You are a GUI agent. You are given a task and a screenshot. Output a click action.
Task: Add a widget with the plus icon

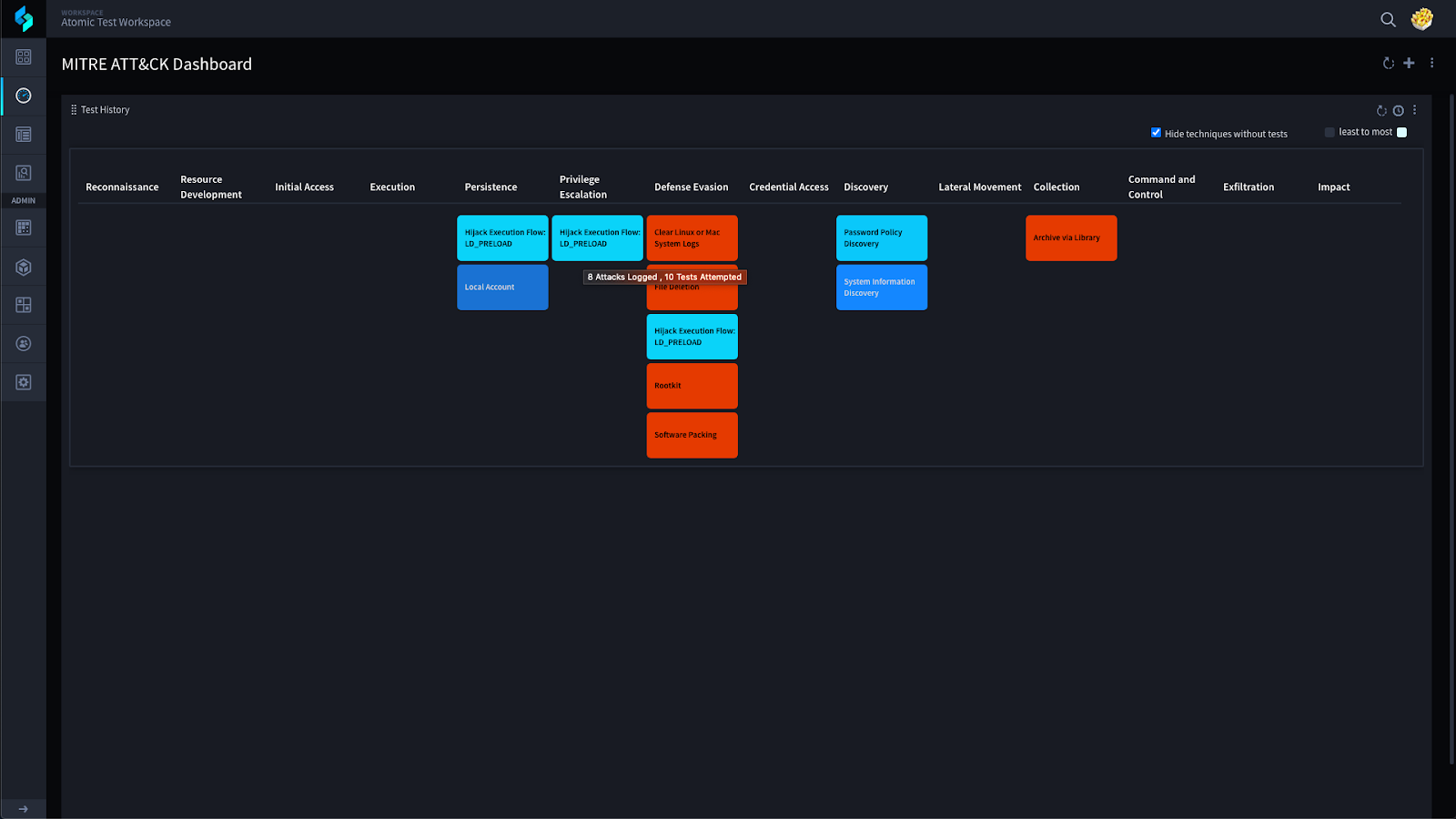pos(1409,63)
